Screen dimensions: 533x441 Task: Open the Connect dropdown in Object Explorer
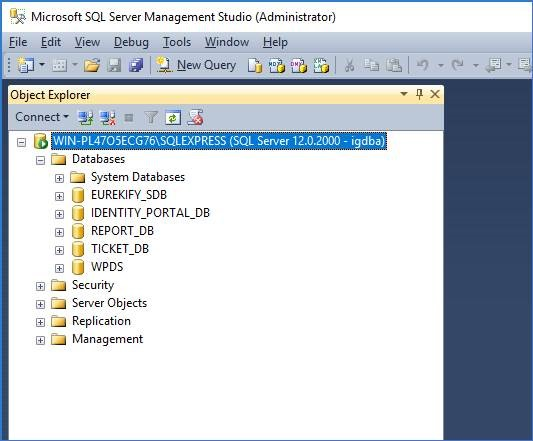(42, 117)
